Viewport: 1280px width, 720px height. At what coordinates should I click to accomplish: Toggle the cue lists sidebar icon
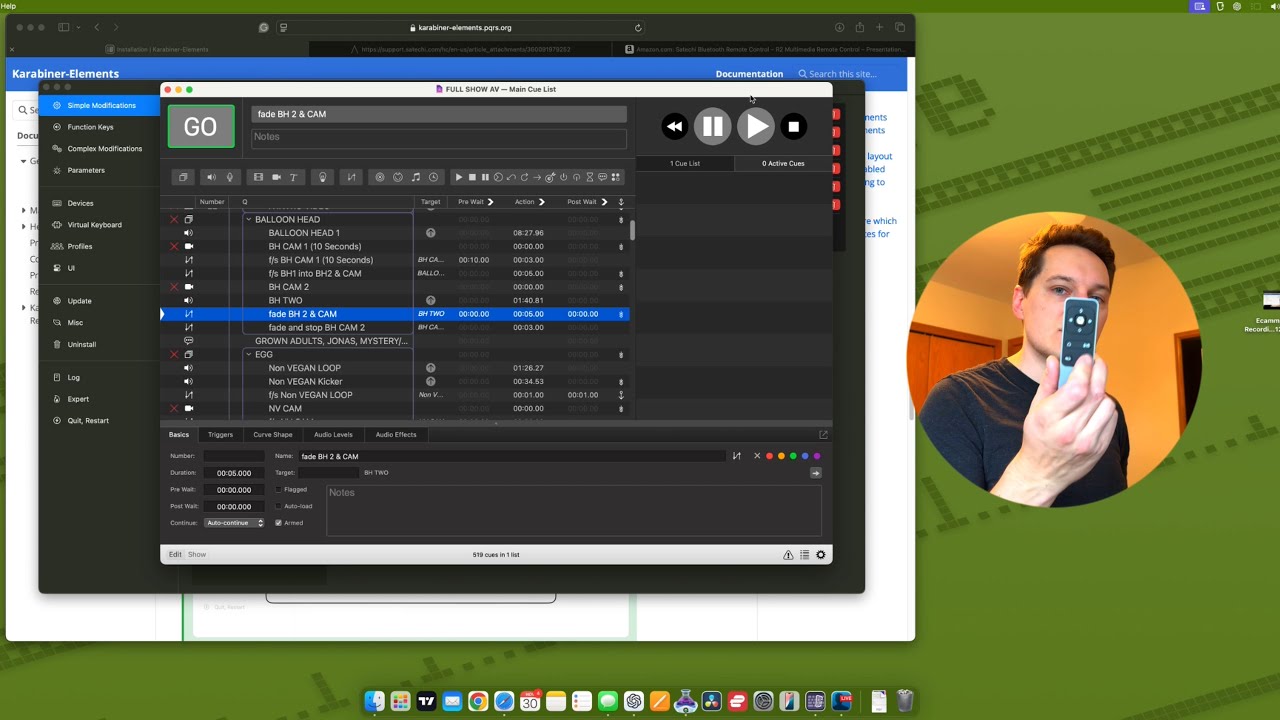click(804, 555)
